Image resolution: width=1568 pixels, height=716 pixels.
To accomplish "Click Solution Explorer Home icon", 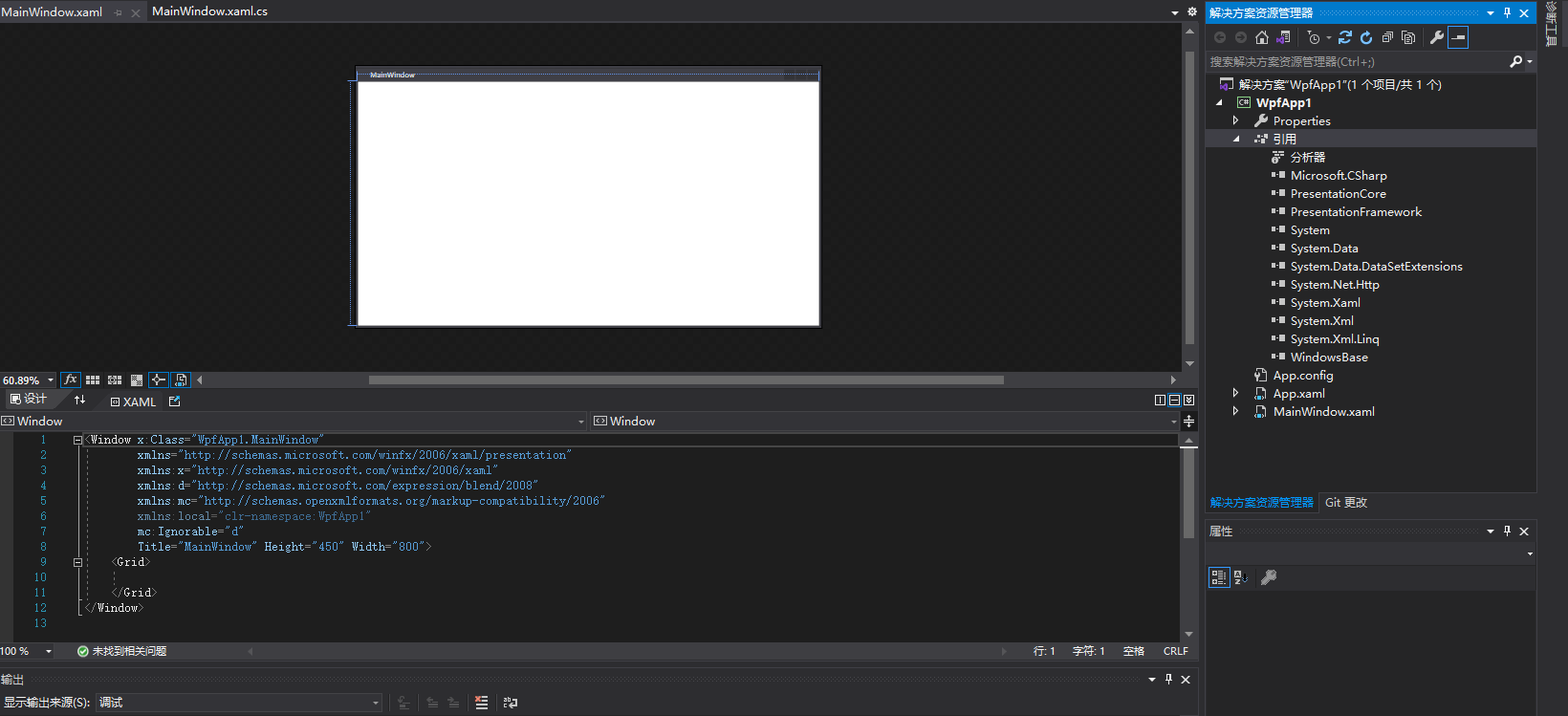I will 1262,37.
